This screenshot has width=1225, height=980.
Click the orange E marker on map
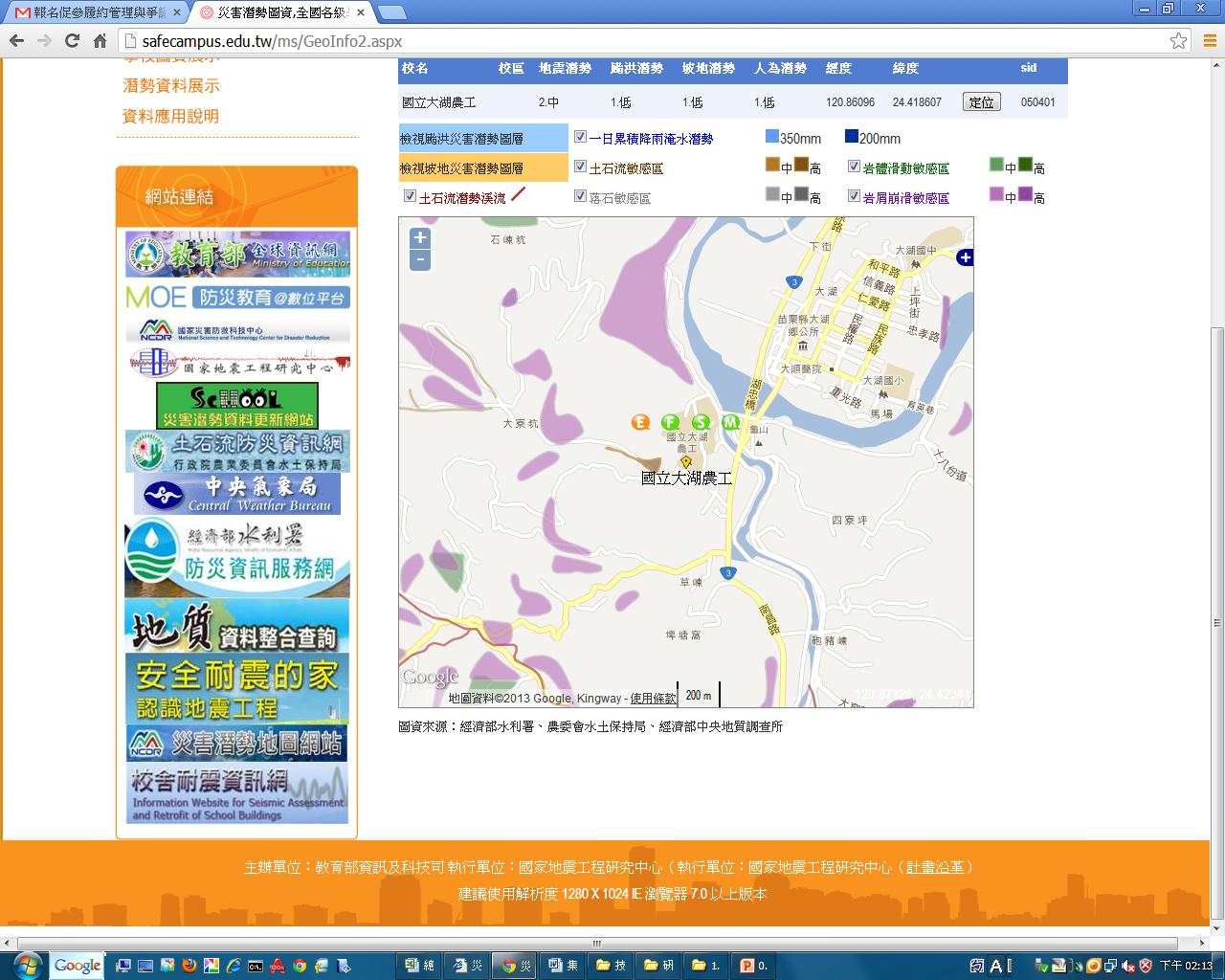pyautogui.click(x=641, y=422)
